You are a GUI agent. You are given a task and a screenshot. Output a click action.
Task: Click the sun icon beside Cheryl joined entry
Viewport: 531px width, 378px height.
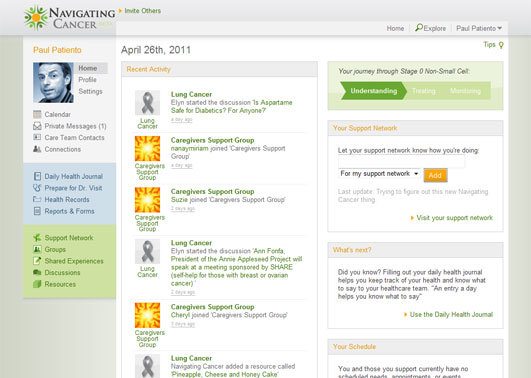(x=147, y=315)
